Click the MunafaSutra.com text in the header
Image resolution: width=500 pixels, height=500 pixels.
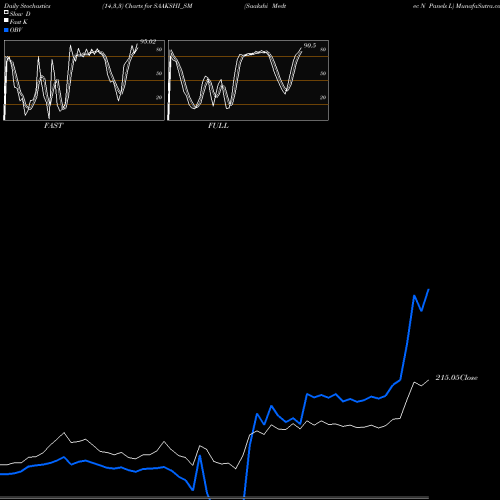477,6
